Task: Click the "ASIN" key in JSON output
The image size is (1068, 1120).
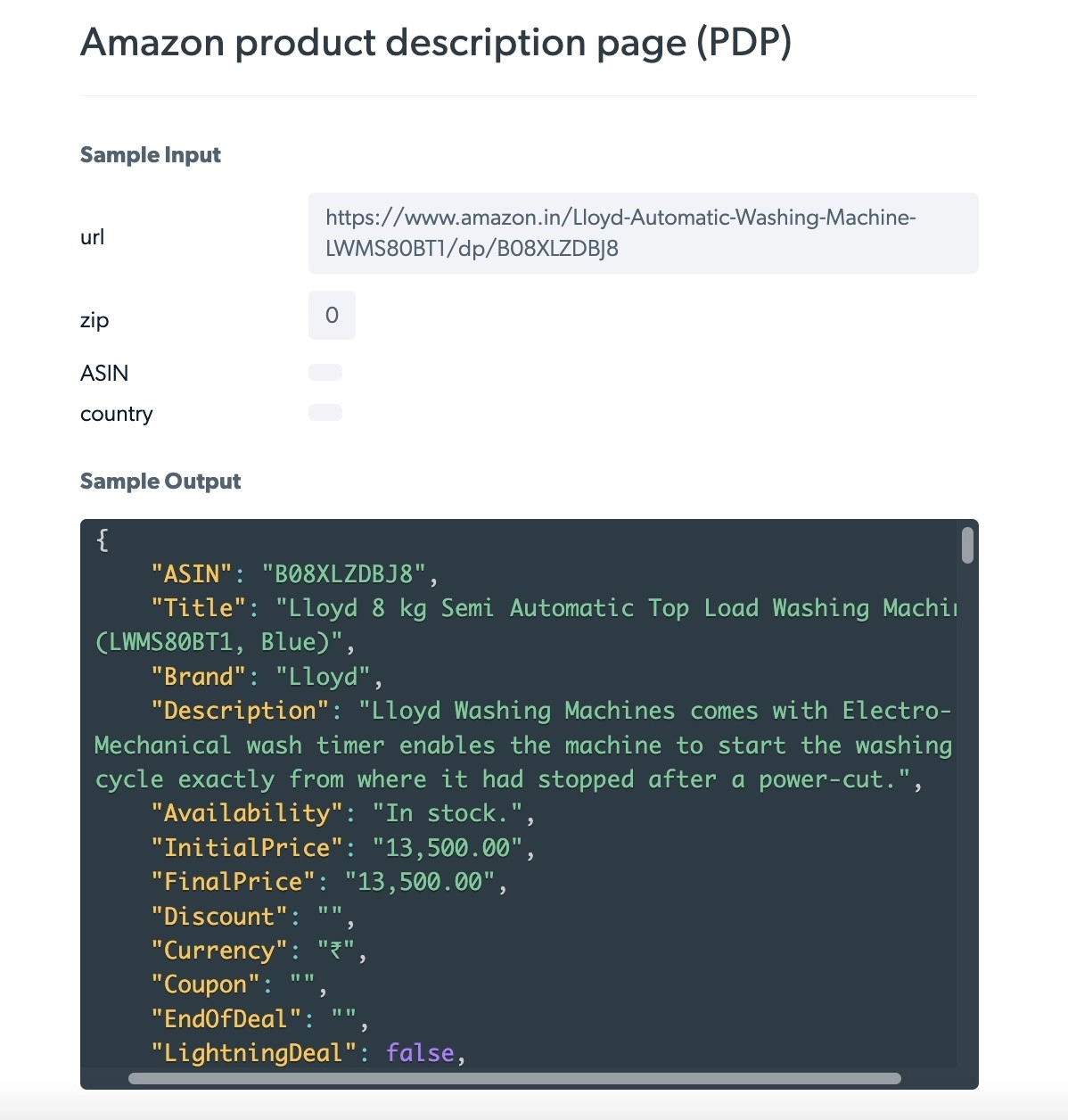Action: pyautogui.click(x=192, y=573)
